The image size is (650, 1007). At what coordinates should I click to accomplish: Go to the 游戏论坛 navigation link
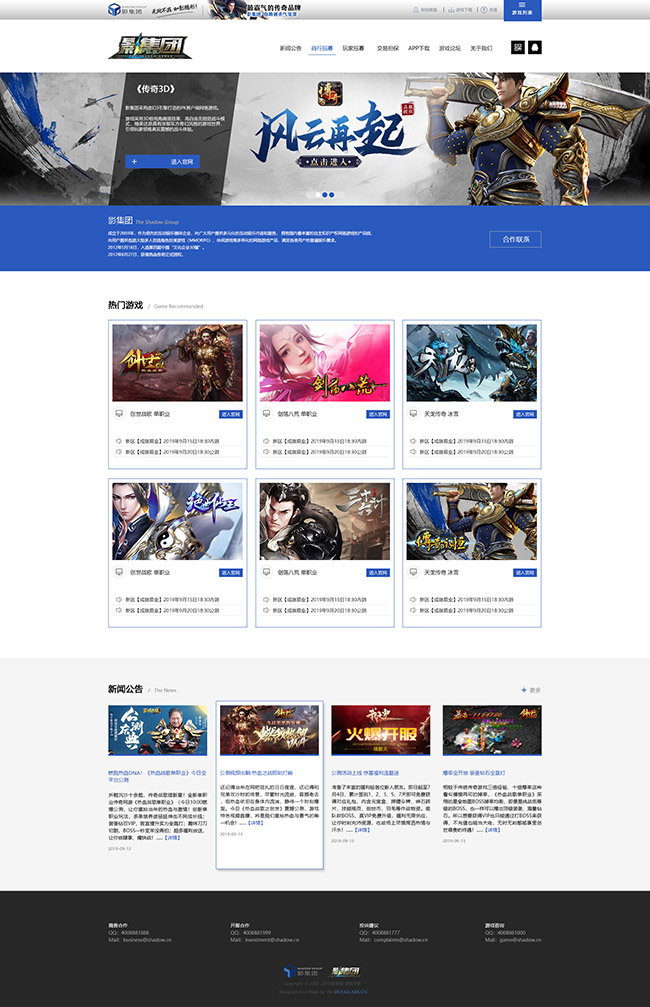pos(450,48)
